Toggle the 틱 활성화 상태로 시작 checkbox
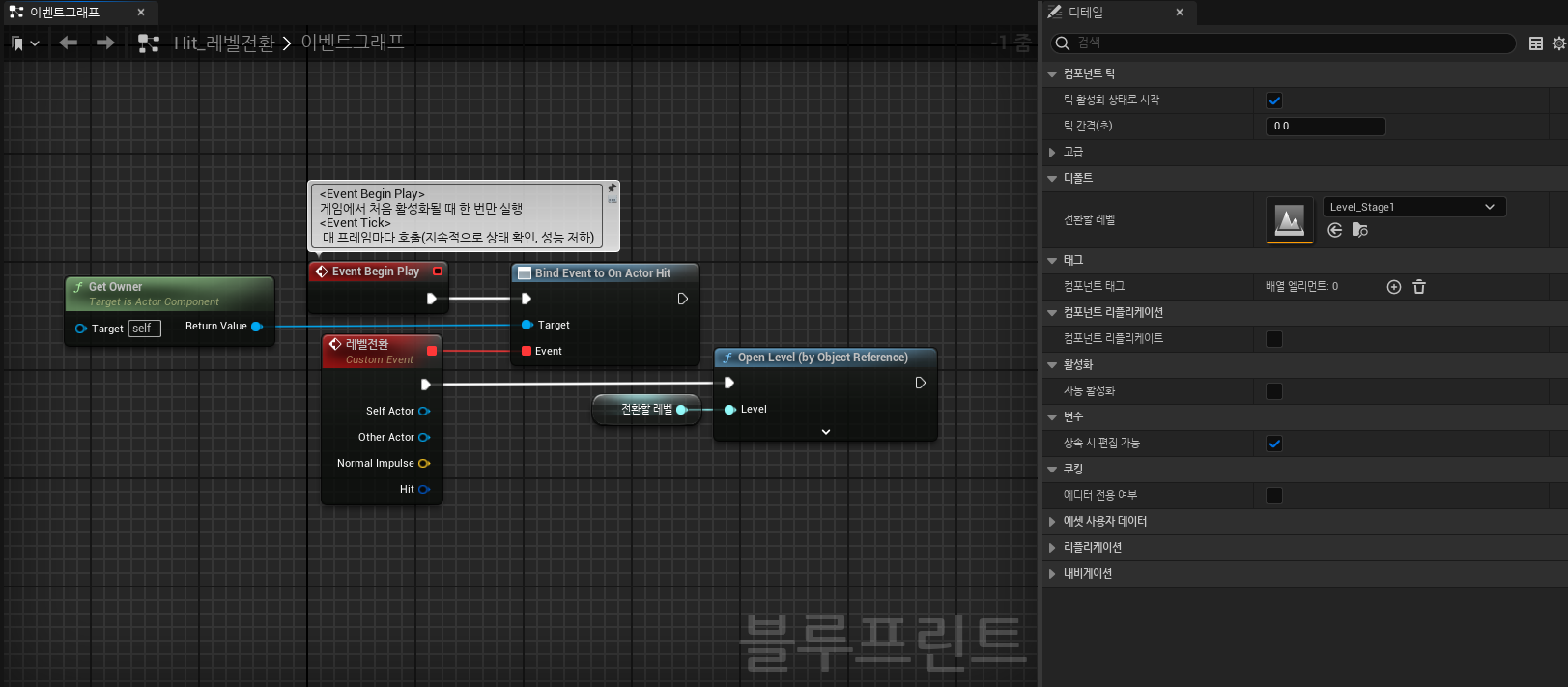This screenshot has height=687, width=1568. click(1274, 100)
